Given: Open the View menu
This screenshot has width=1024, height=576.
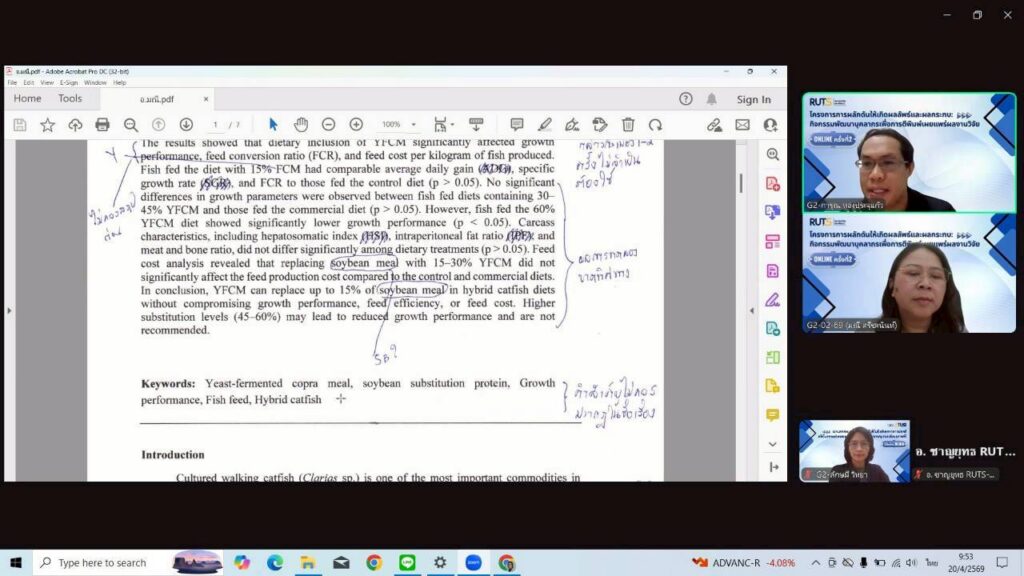Looking at the screenshot, I should pos(46,83).
